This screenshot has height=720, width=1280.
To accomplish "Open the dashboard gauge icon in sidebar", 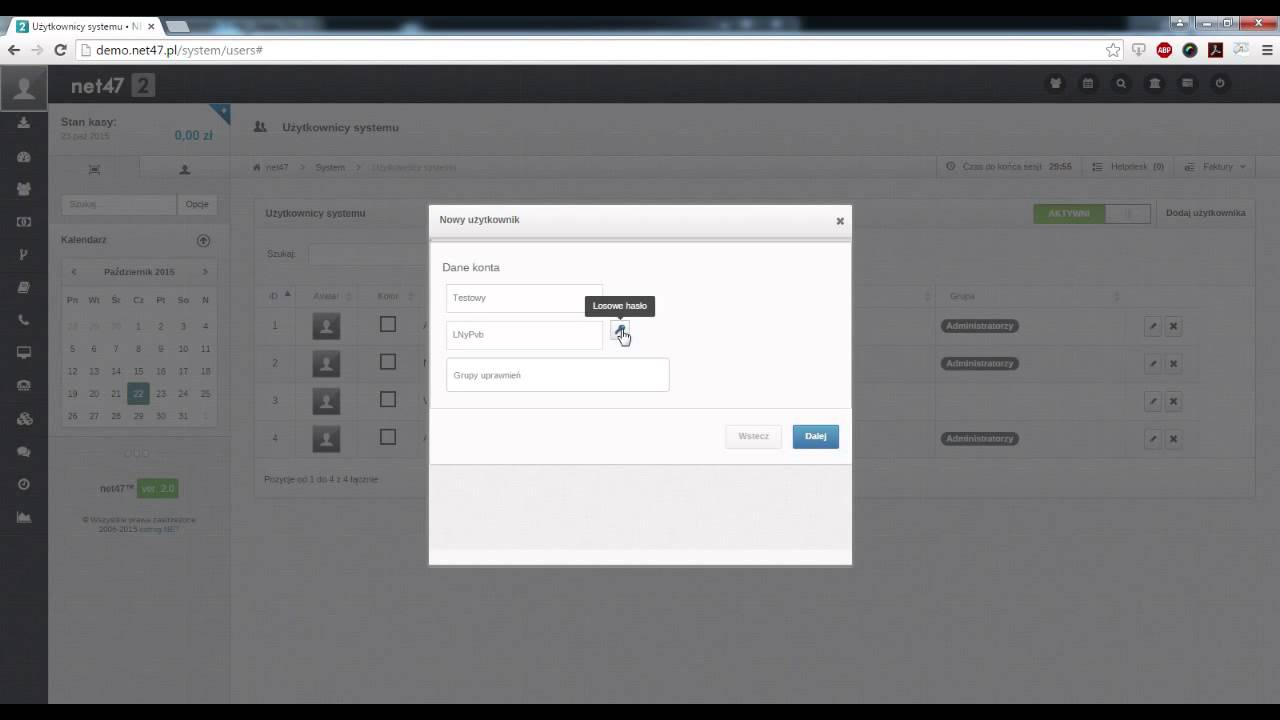I will (x=24, y=156).
